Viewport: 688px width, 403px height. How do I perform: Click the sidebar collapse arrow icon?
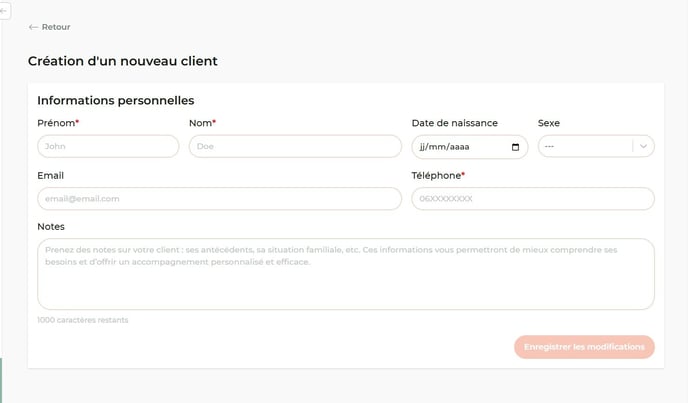[x=4, y=9]
